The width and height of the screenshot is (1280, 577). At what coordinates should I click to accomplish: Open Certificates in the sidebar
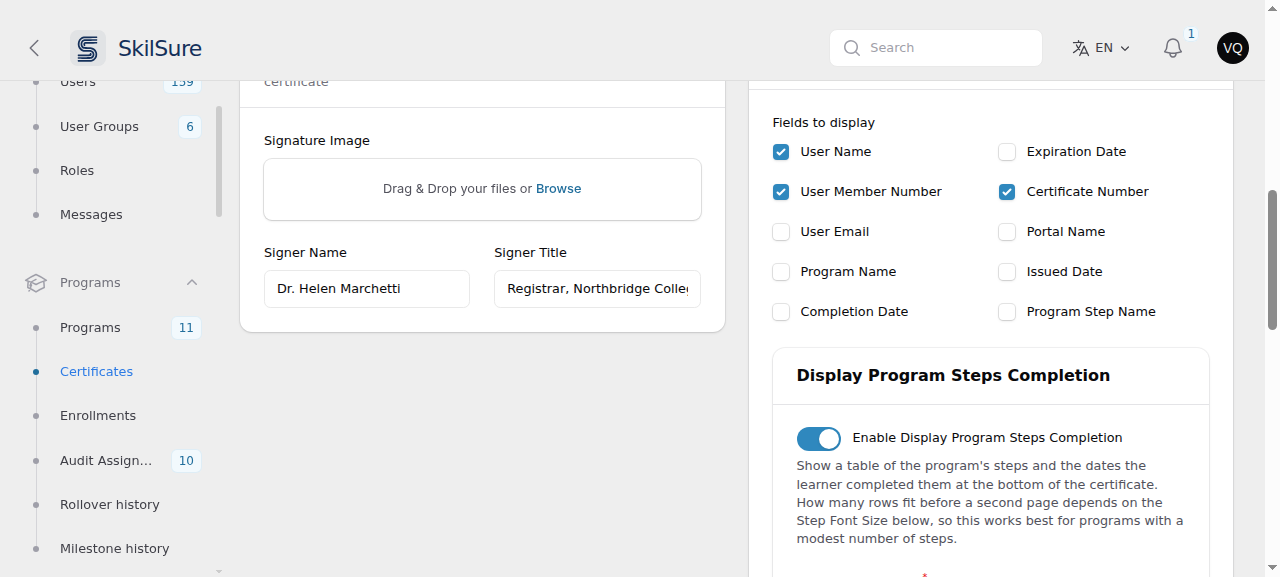coord(96,372)
